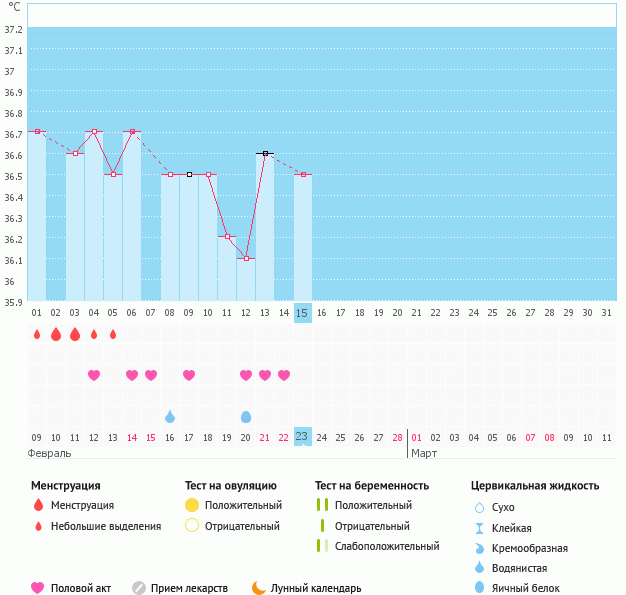Screen dimensions: 626x595
Task: Click the heart icon on cycle day 14
Action: pos(284,375)
